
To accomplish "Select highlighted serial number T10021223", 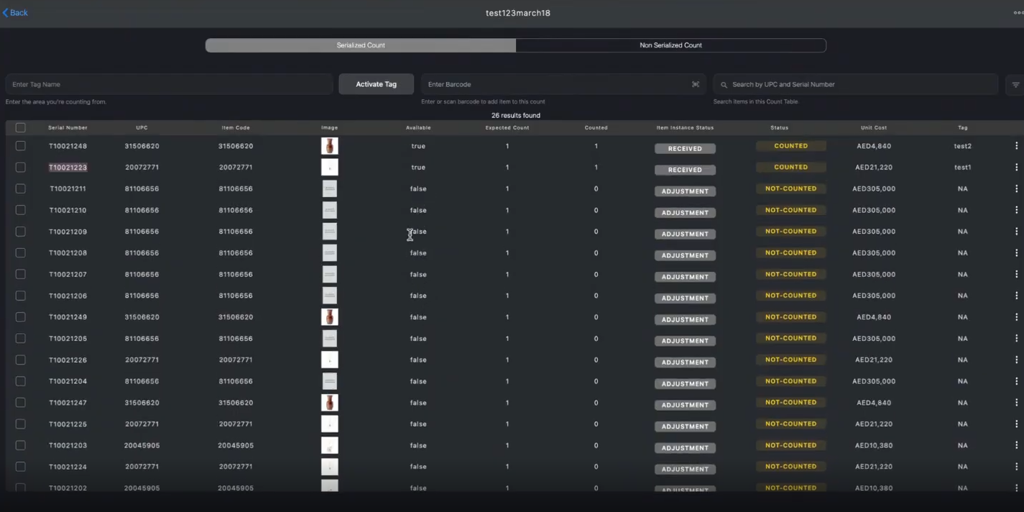I will [68, 168].
